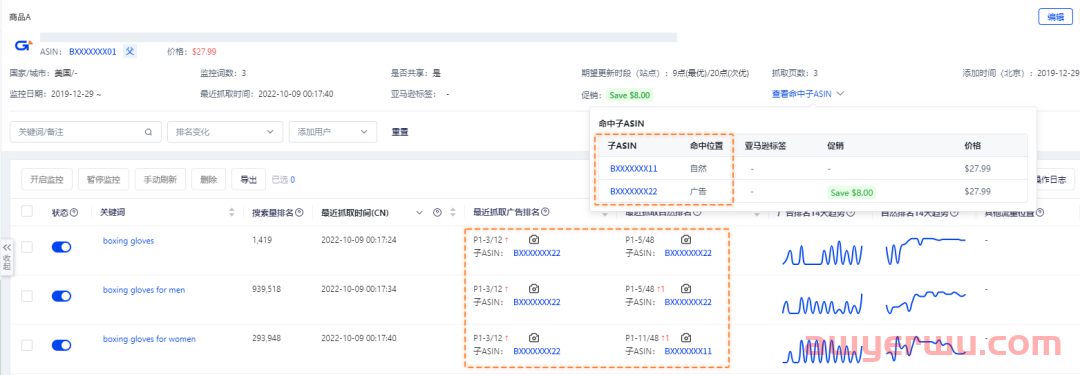View ad rank trend chart for boxing gloves for men
The image size is (1080, 375).
pos(822,303)
